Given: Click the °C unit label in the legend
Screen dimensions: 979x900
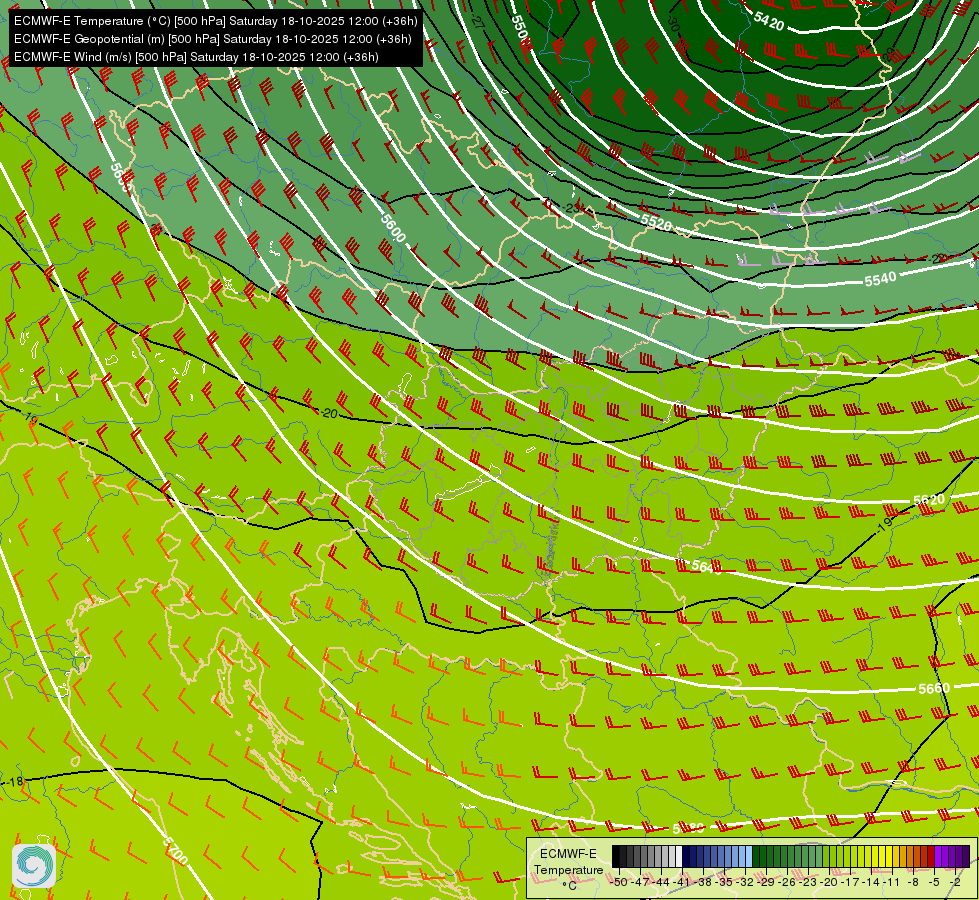Looking at the screenshot, I should click(570, 886).
